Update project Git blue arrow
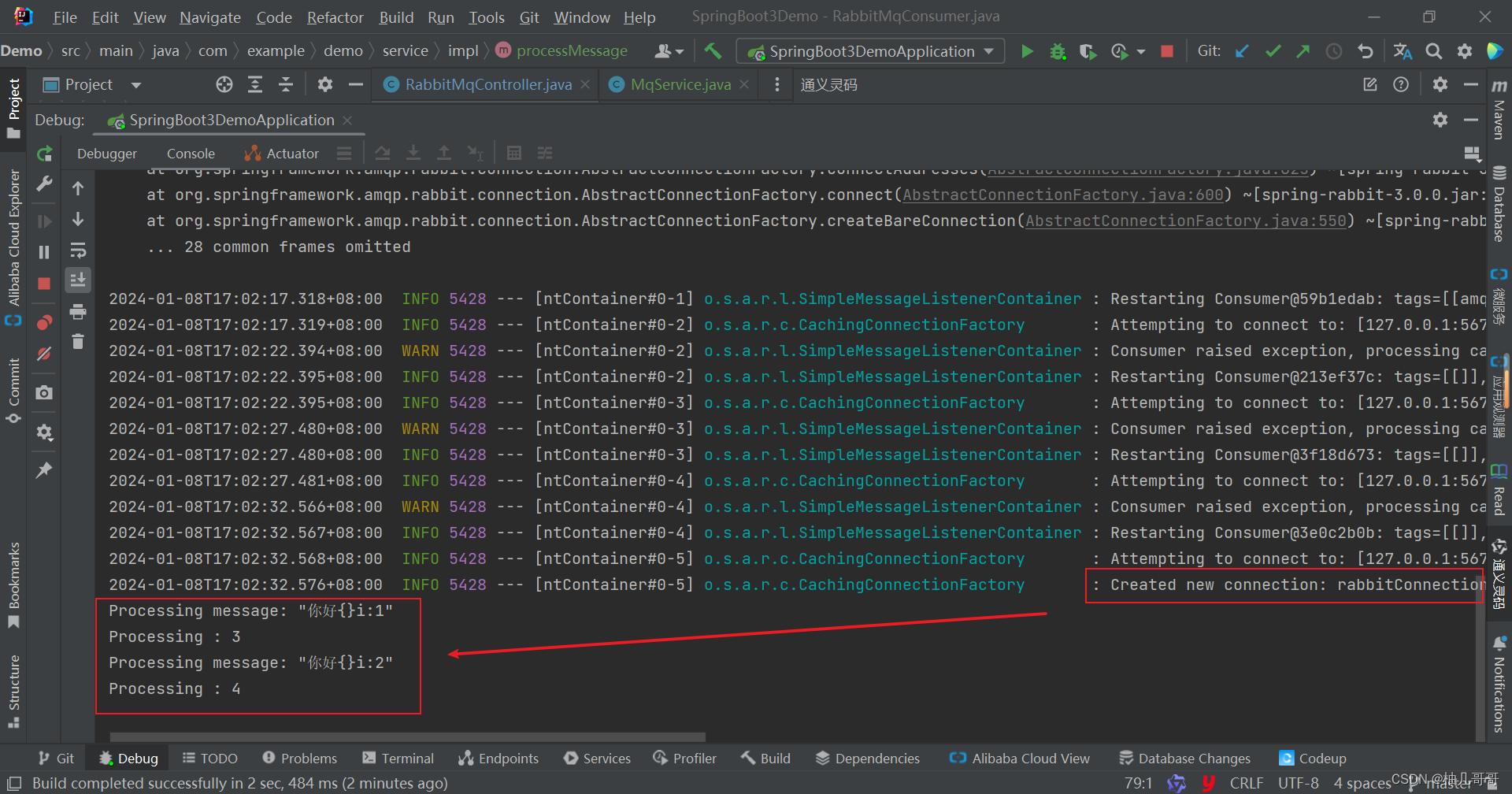 pyautogui.click(x=1242, y=51)
